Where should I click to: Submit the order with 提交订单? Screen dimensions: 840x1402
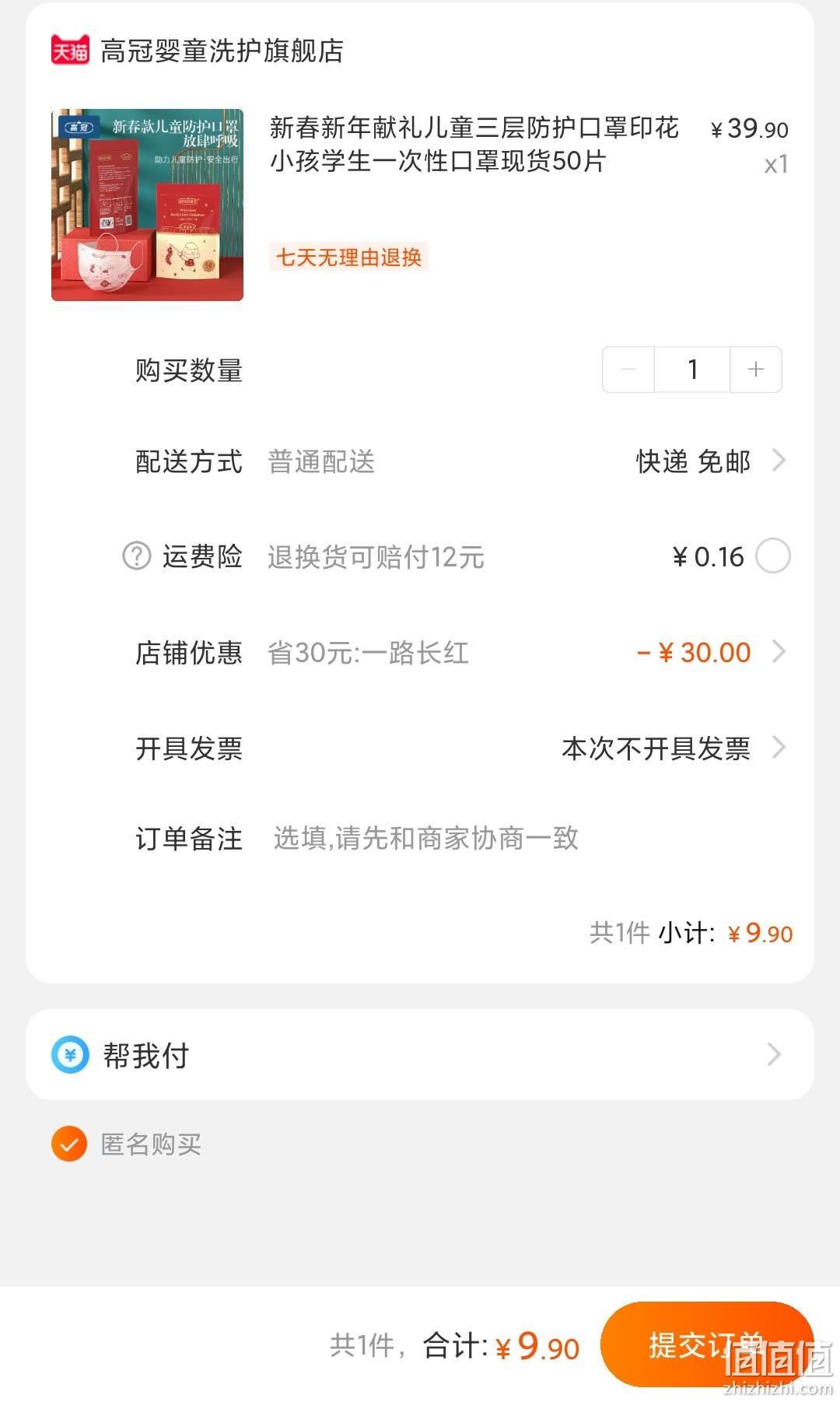[707, 1344]
